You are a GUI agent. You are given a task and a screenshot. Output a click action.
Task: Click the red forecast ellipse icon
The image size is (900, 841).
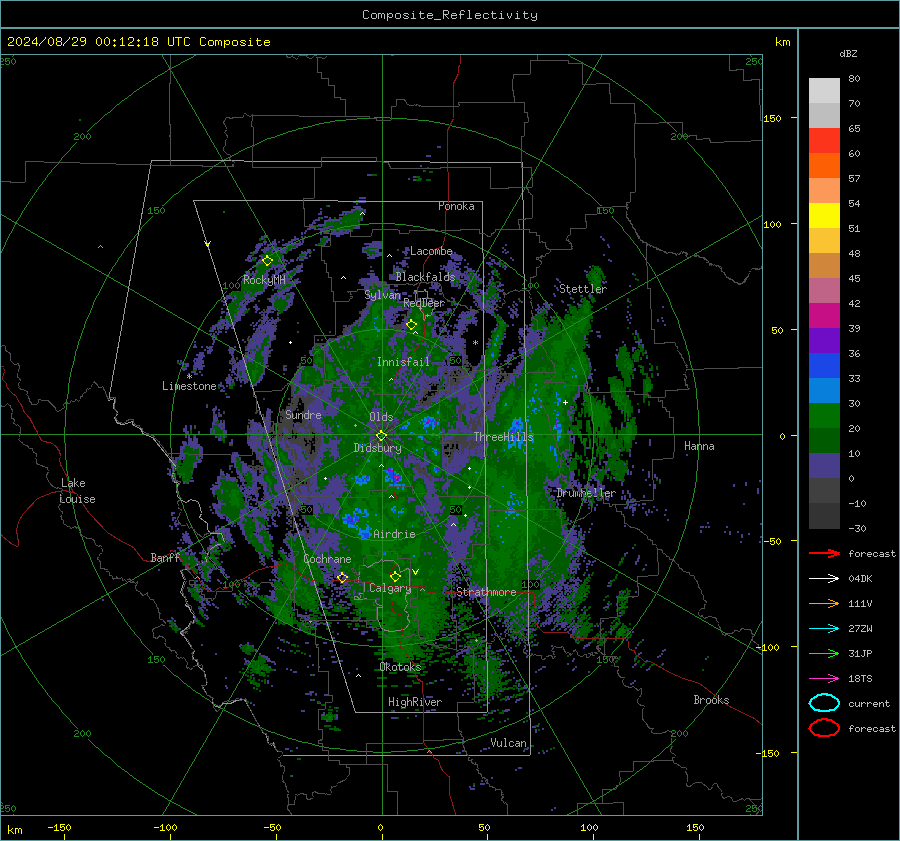(x=824, y=728)
